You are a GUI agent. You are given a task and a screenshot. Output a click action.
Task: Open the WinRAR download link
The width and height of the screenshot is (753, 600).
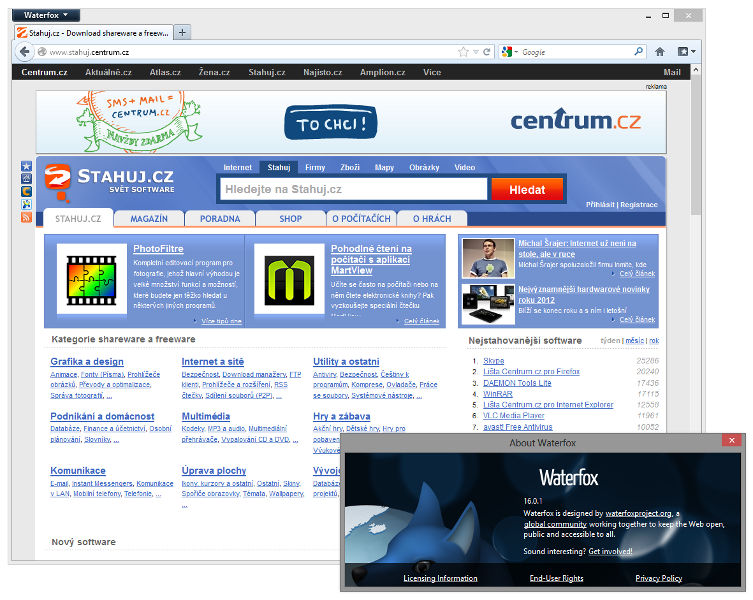pyautogui.click(x=498, y=394)
